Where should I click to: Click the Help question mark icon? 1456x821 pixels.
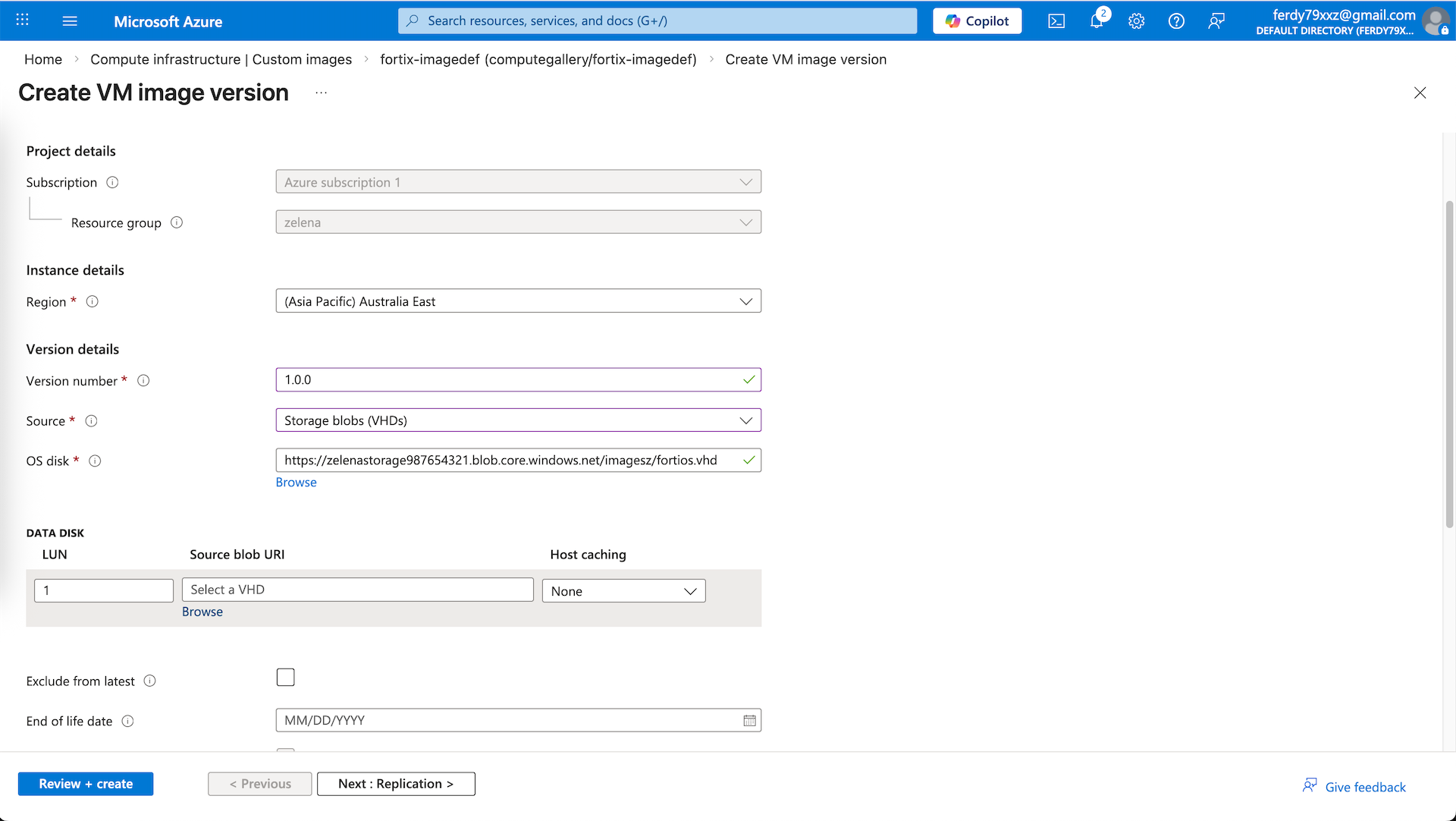click(x=1176, y=21)
